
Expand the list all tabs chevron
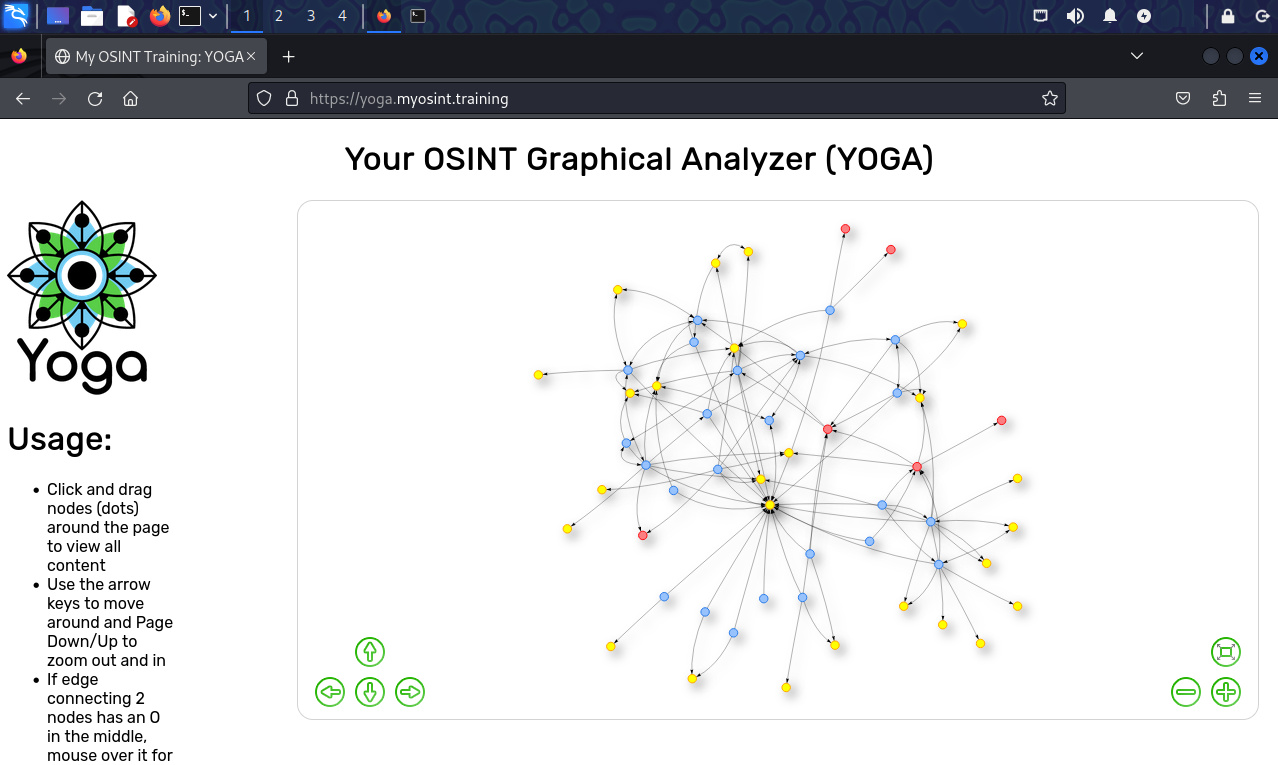coord(1137,57)
